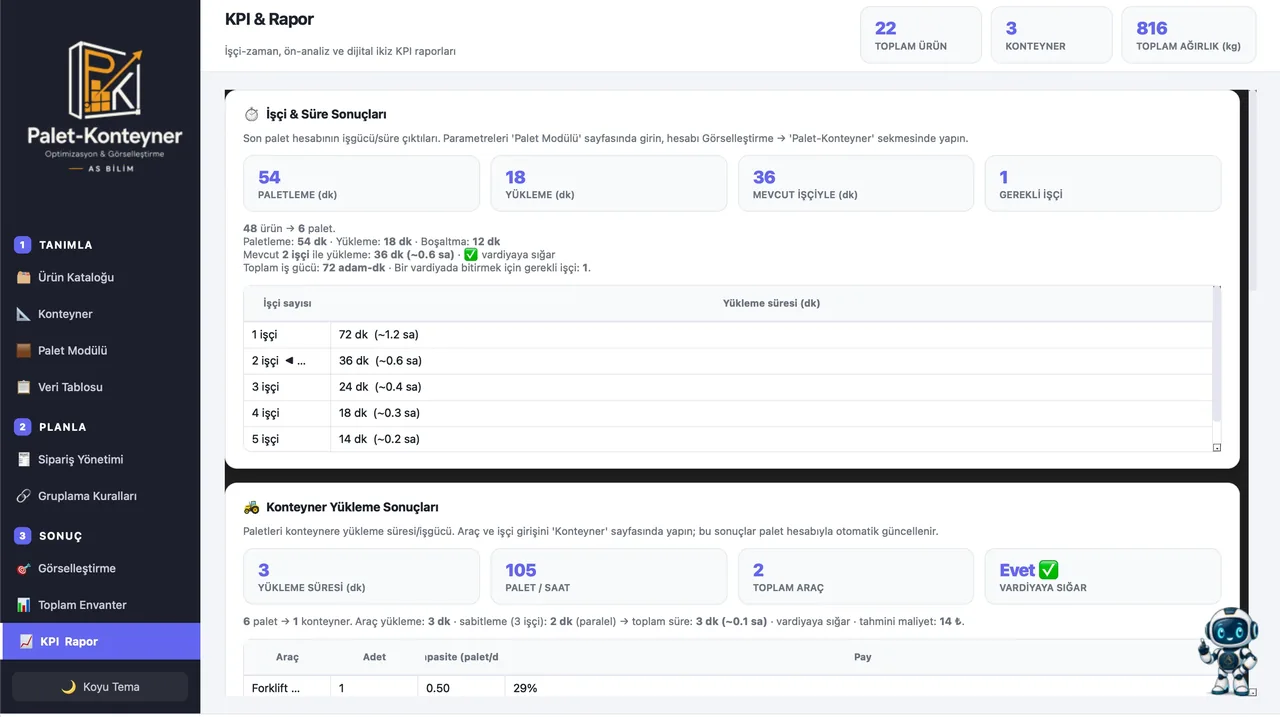
Task: Click the moon icon in Koyu Tema
Action: click(x=69, y=687)
